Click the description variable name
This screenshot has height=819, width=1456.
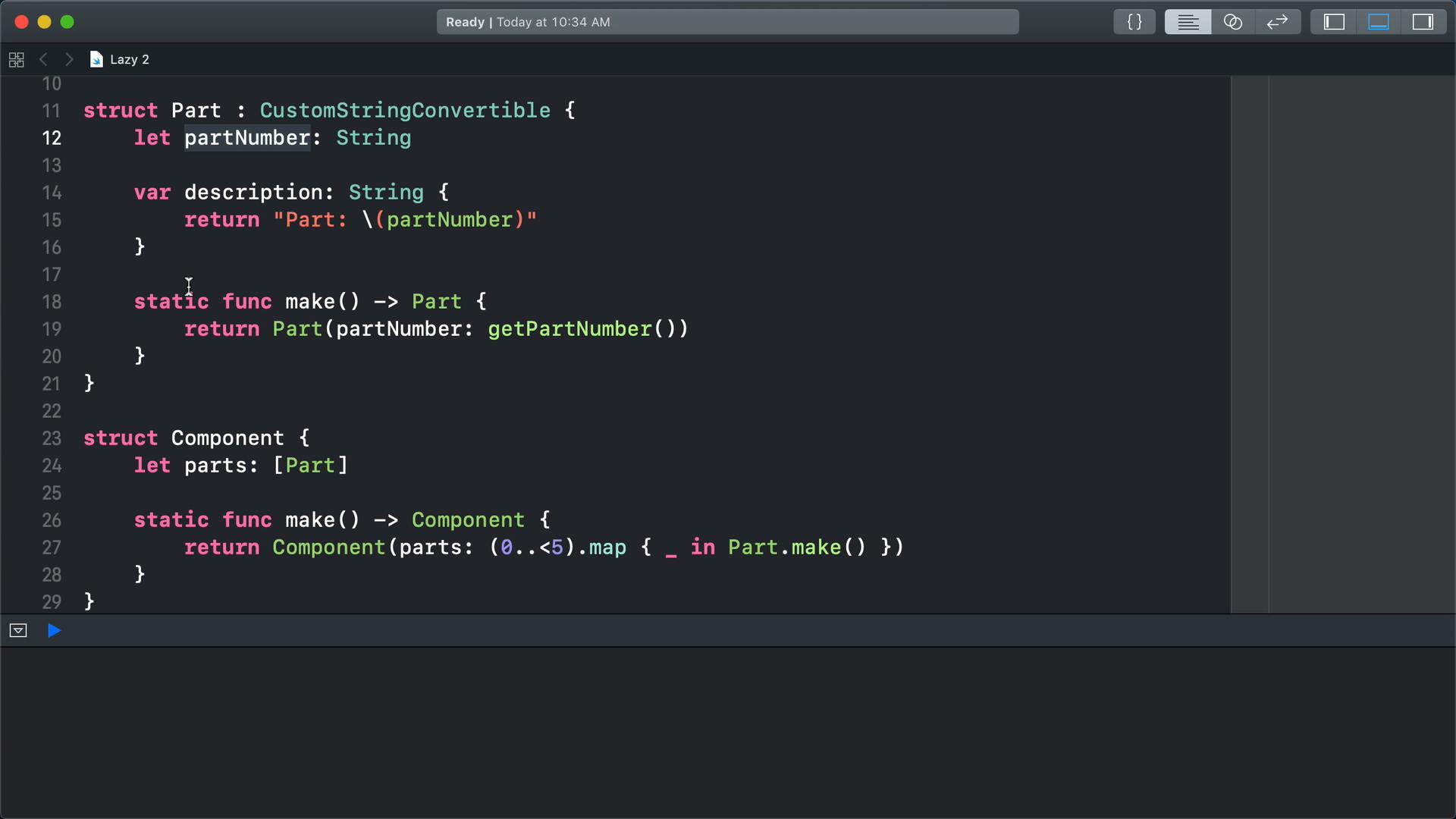pyautogui.click(x=253, y=193)
